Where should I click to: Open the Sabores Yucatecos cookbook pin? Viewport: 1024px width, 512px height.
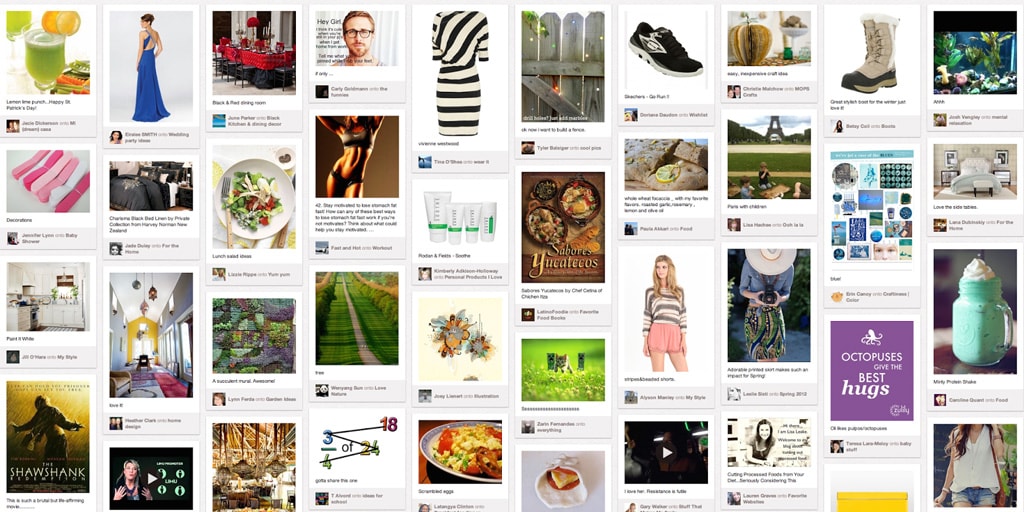click(x=563, y=227)
